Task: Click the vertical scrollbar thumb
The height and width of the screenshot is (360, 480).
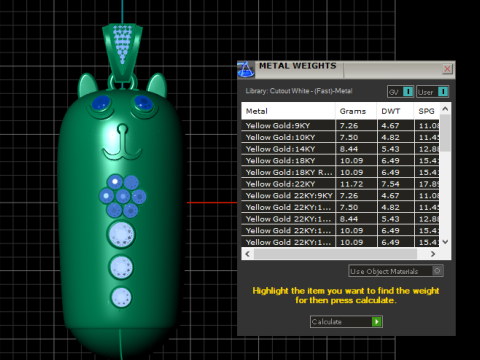Action: point(445,133)
